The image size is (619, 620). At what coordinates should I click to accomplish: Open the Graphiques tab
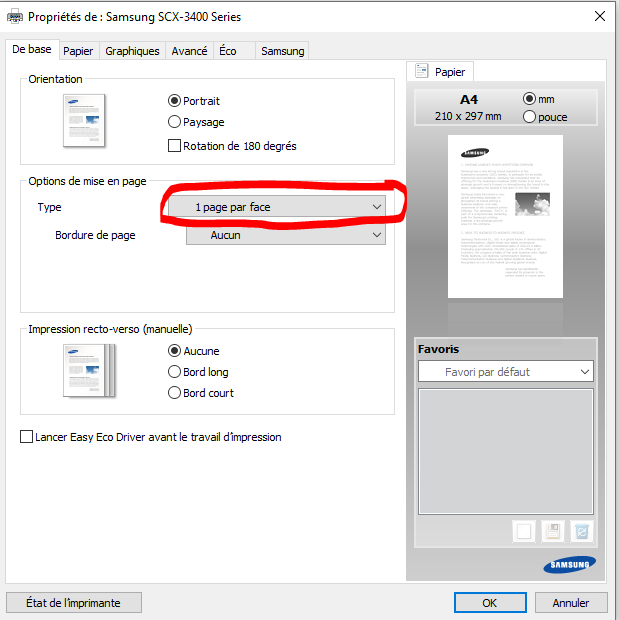coord(132,51)
